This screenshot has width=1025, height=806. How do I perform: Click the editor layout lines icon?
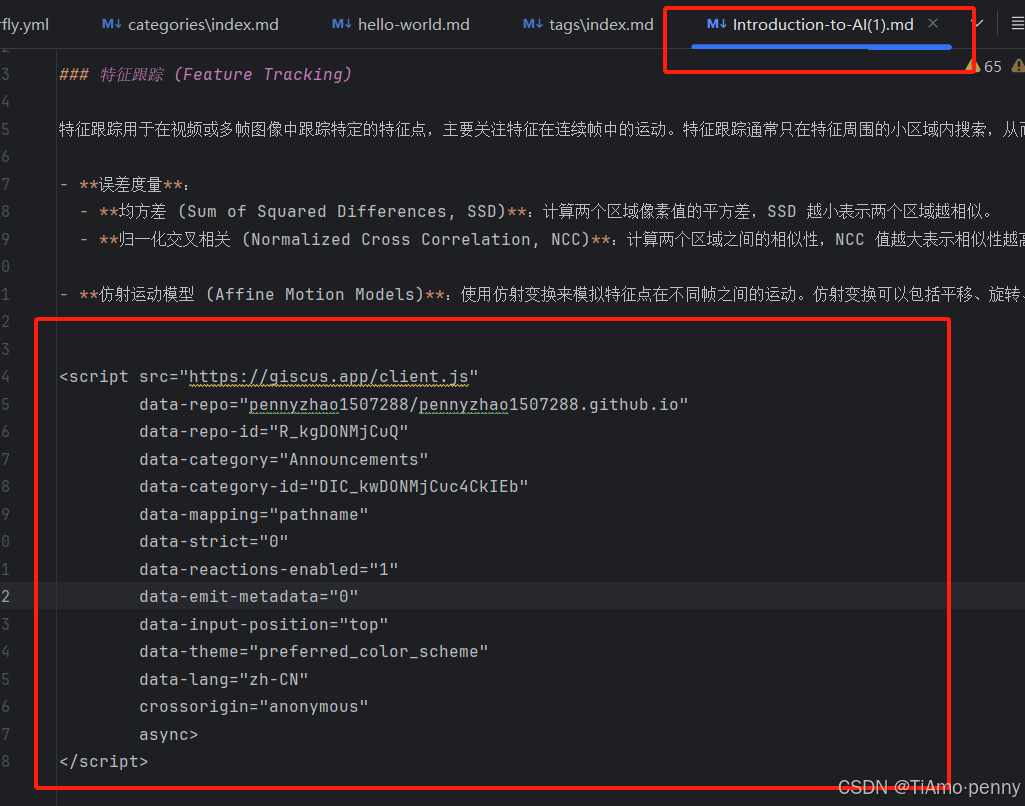[x=1016, y=24]
